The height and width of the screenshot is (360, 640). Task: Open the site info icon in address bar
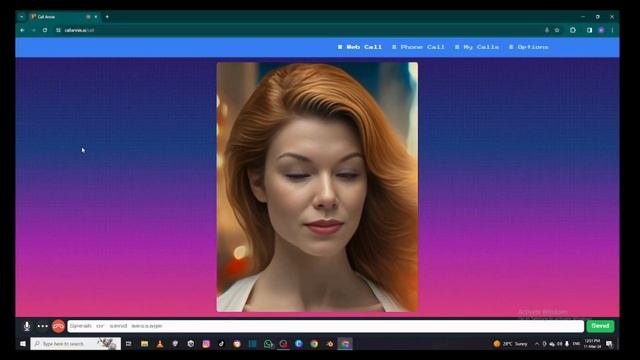tap(58, 30)
